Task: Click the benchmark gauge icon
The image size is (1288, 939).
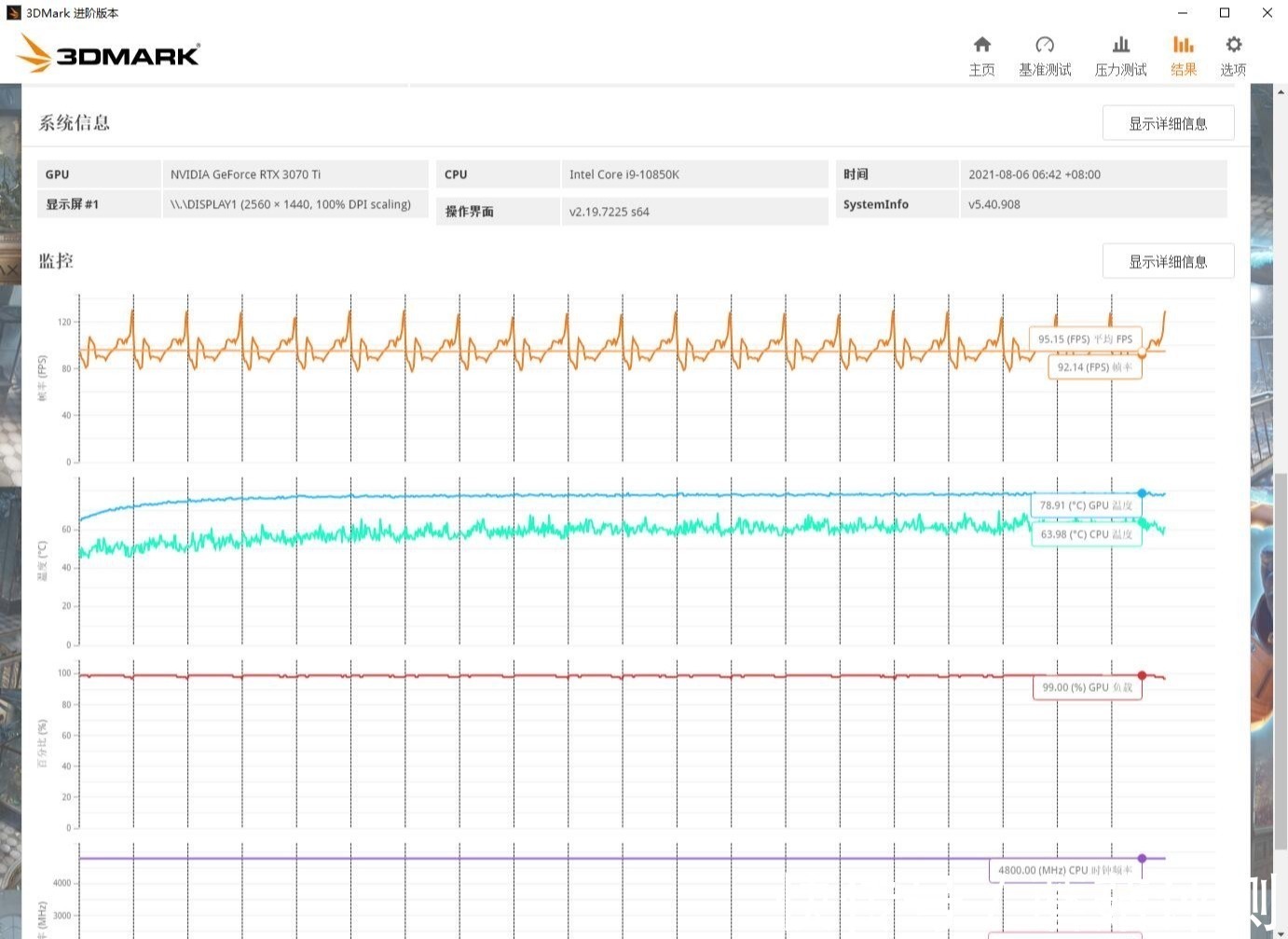Action: click(1045, 44)
